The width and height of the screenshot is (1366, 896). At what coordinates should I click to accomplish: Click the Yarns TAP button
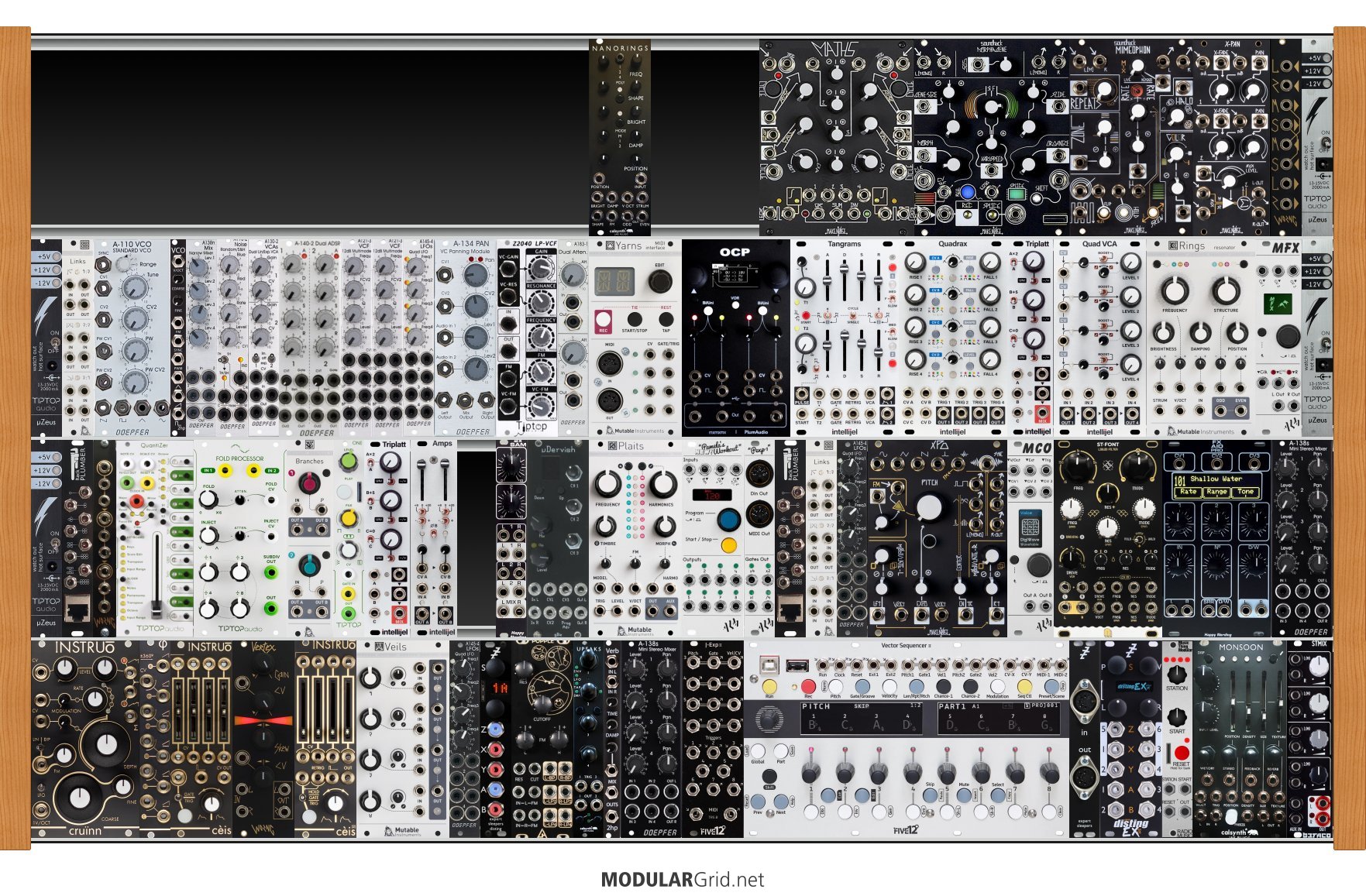(666, 318)
